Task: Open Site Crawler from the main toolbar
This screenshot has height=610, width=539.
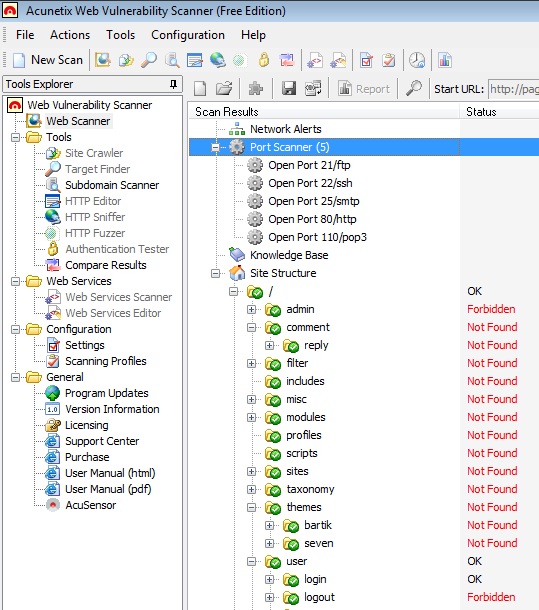Action: (126, 60)
